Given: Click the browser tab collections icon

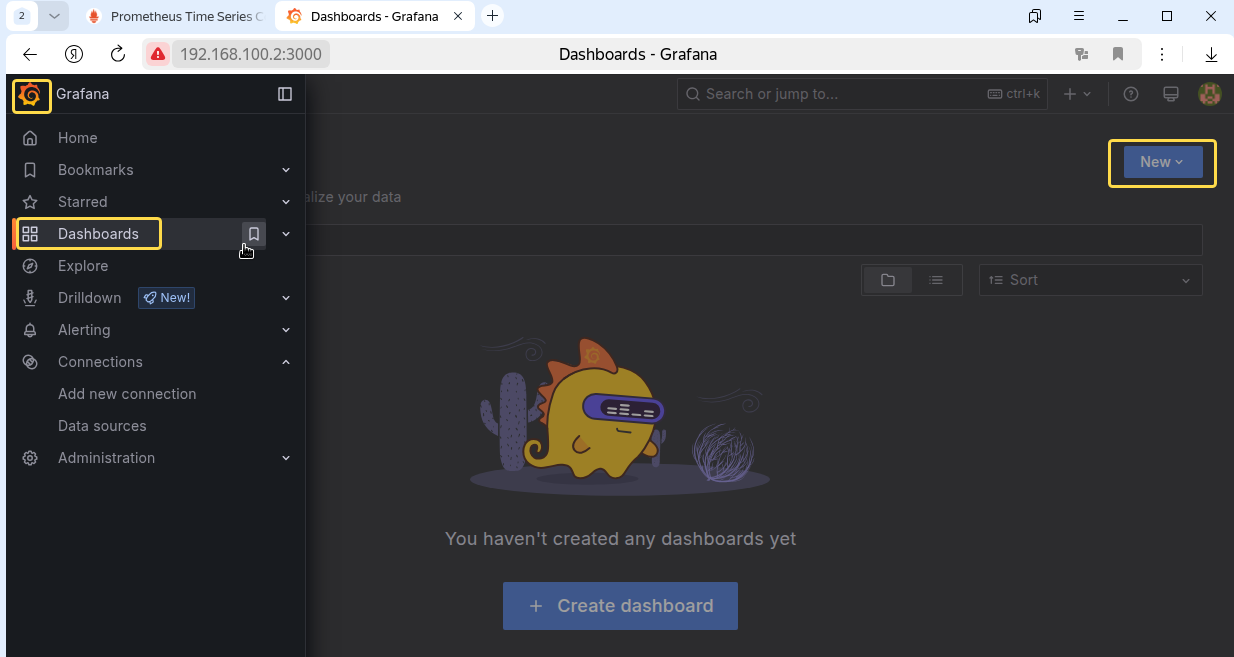Looking at the screenshot, I should pyautogui.click(x=1035, y=16).
